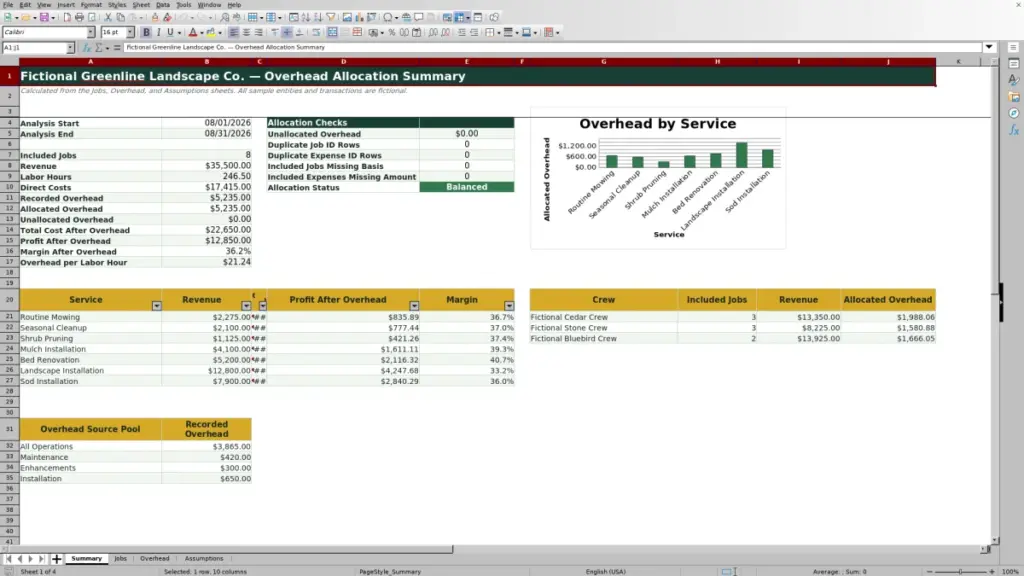
Task: Open the Borders dropdown arrow
Action: (499, 32)
